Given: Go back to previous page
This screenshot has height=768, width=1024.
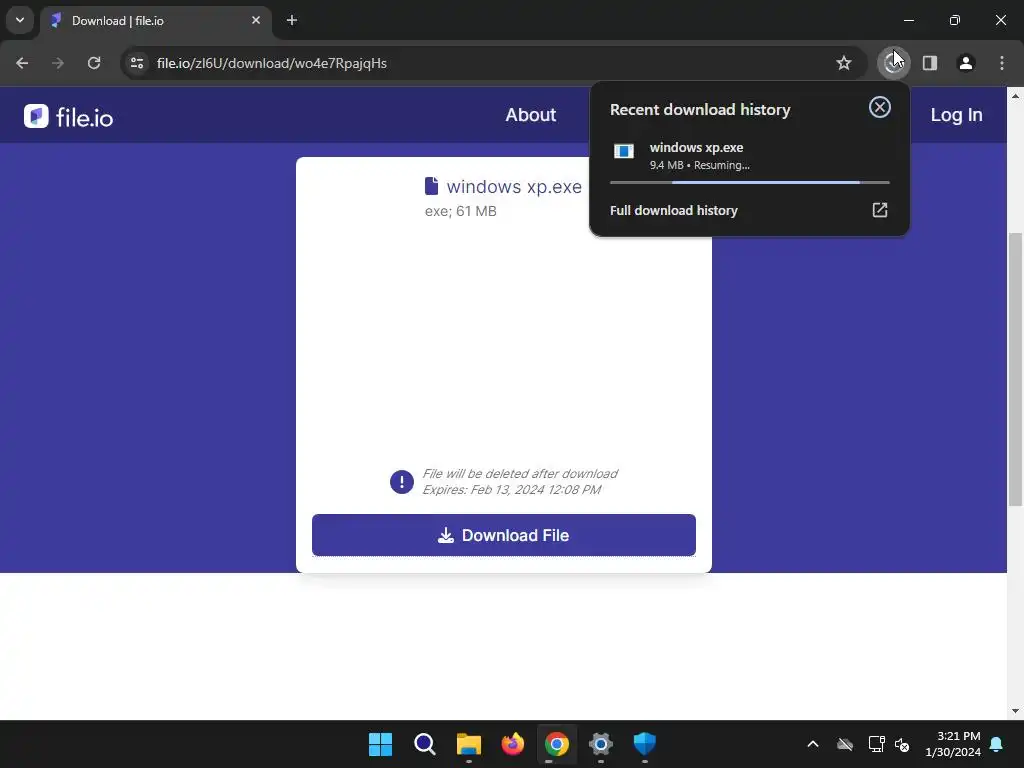Looking at the screenshot, I should click(22, 63).
